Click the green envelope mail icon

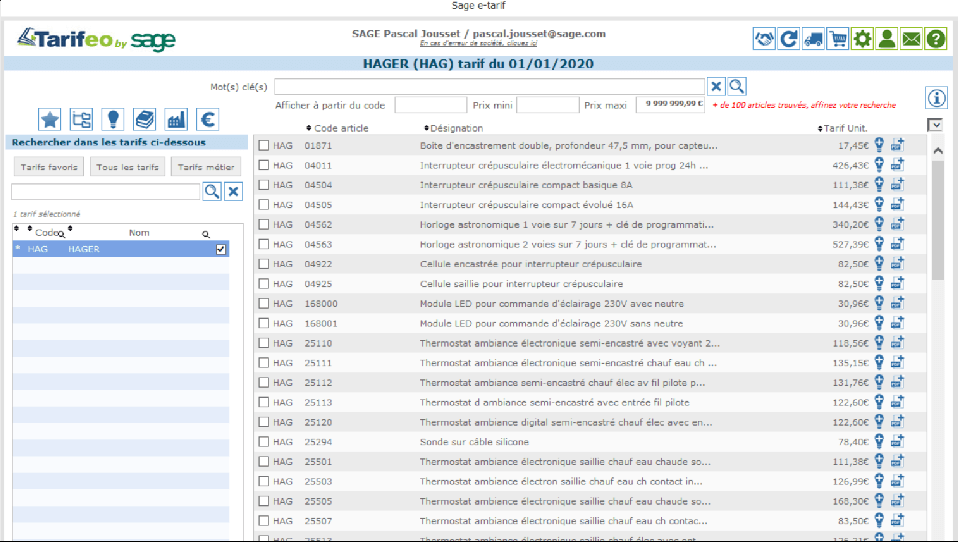(911, 39)
